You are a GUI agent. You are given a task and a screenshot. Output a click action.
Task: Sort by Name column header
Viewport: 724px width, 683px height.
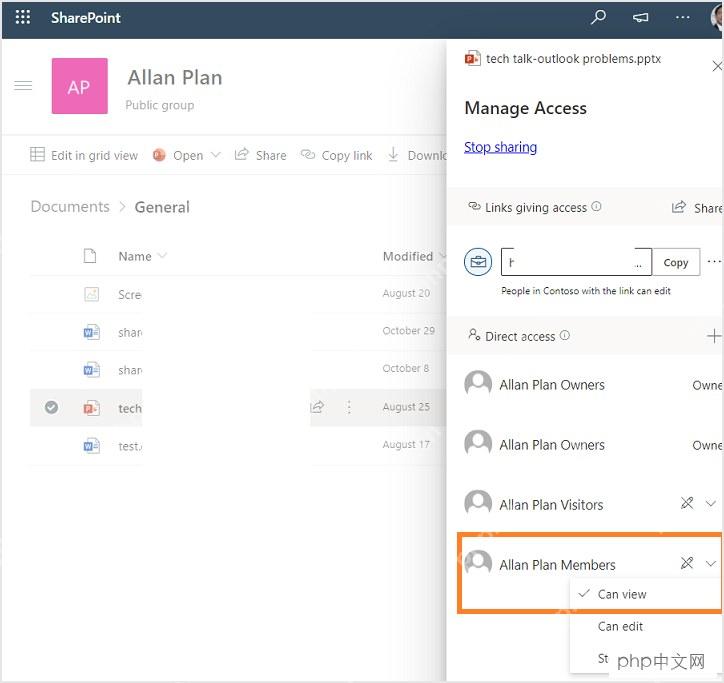pos(142,256)
